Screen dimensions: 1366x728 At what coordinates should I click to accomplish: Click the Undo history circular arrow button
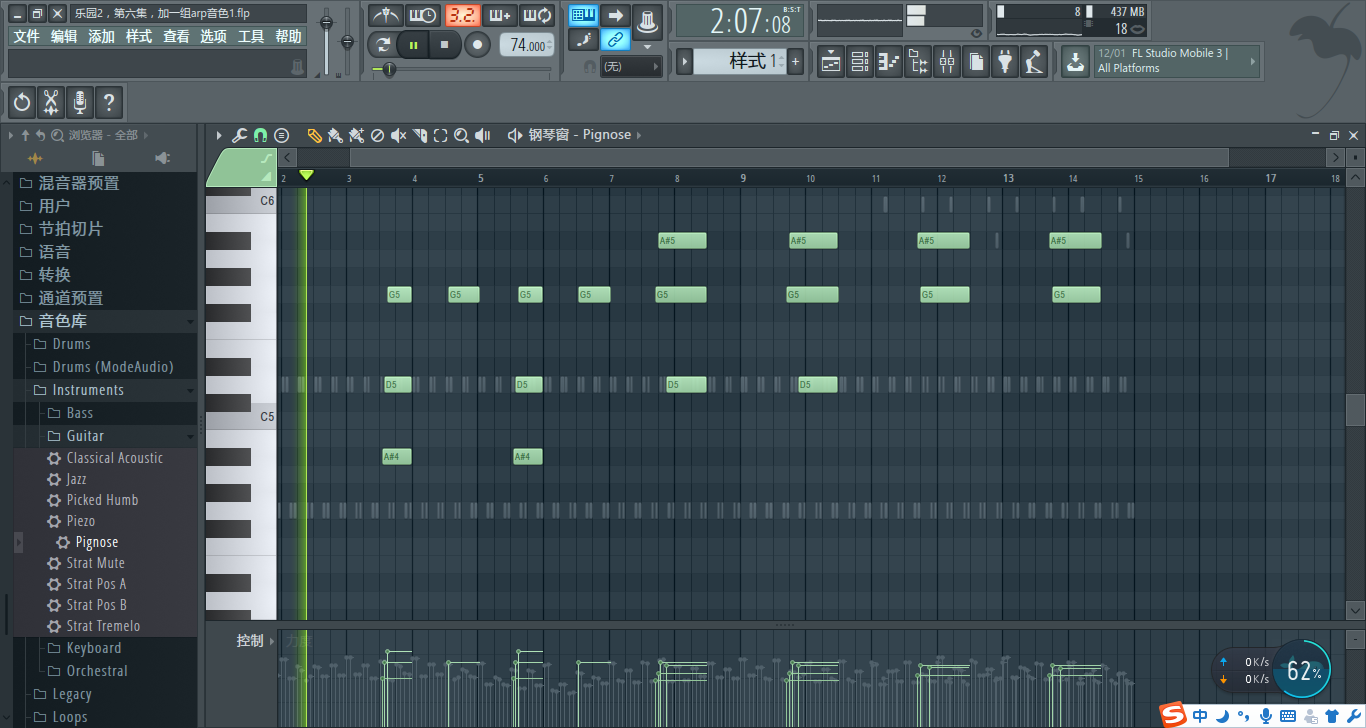pos(22,102)
